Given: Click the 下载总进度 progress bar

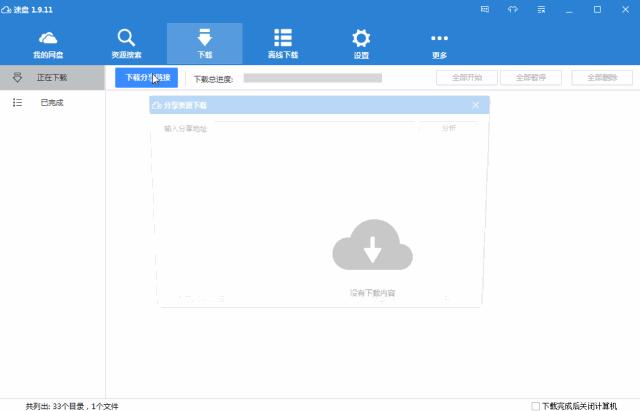Looking at the screenshot, I should [313, 78].
